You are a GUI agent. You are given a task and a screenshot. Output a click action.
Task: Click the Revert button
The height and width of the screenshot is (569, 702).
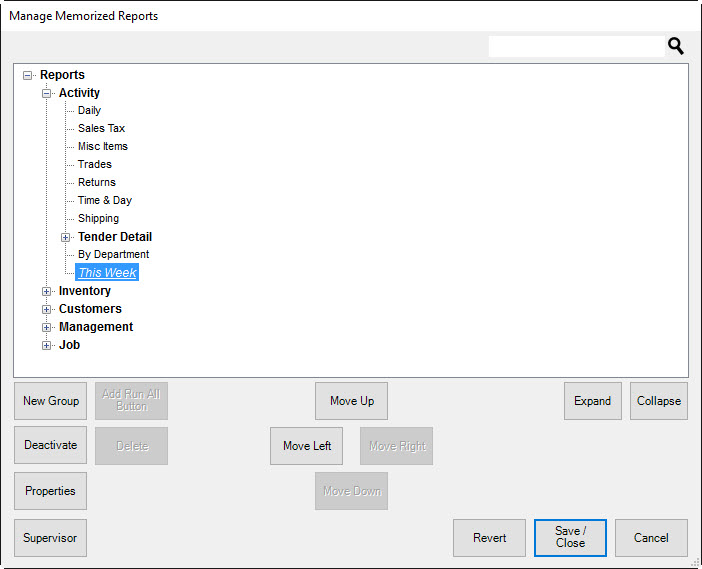tap(489, 537)
